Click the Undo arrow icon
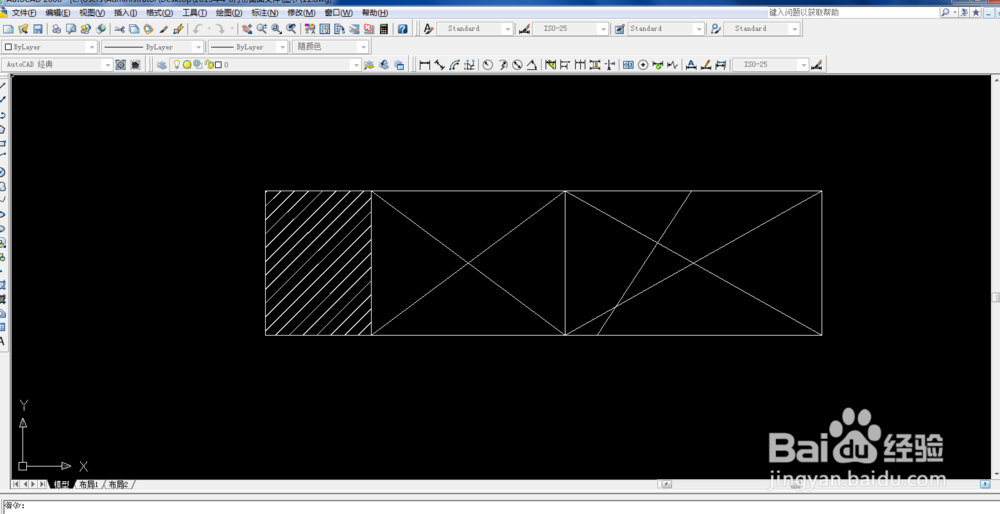Viewport: 1000px width, 514px height. pyautogui.click(x=197, y=29)
